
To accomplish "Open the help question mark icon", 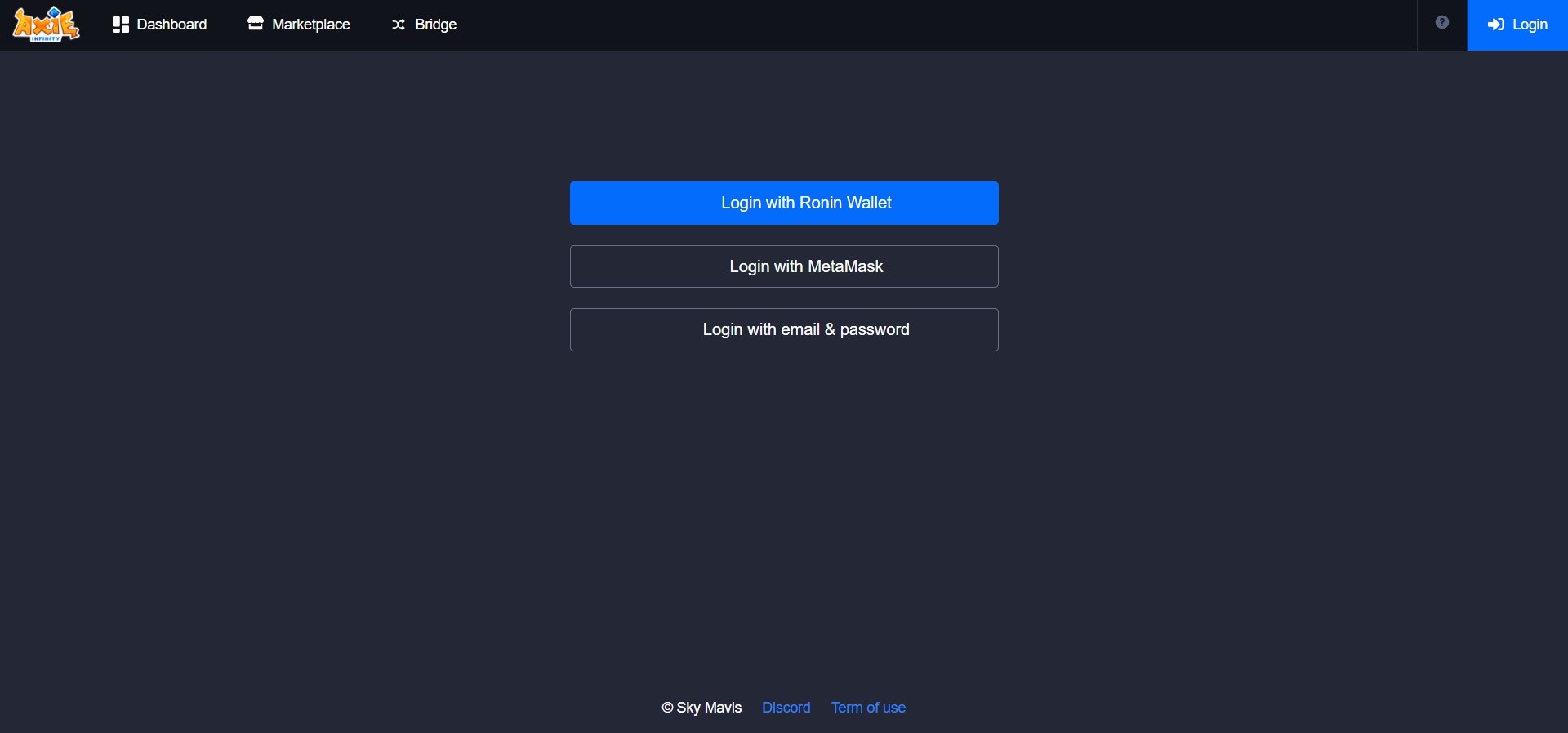I will [1442, 23].
